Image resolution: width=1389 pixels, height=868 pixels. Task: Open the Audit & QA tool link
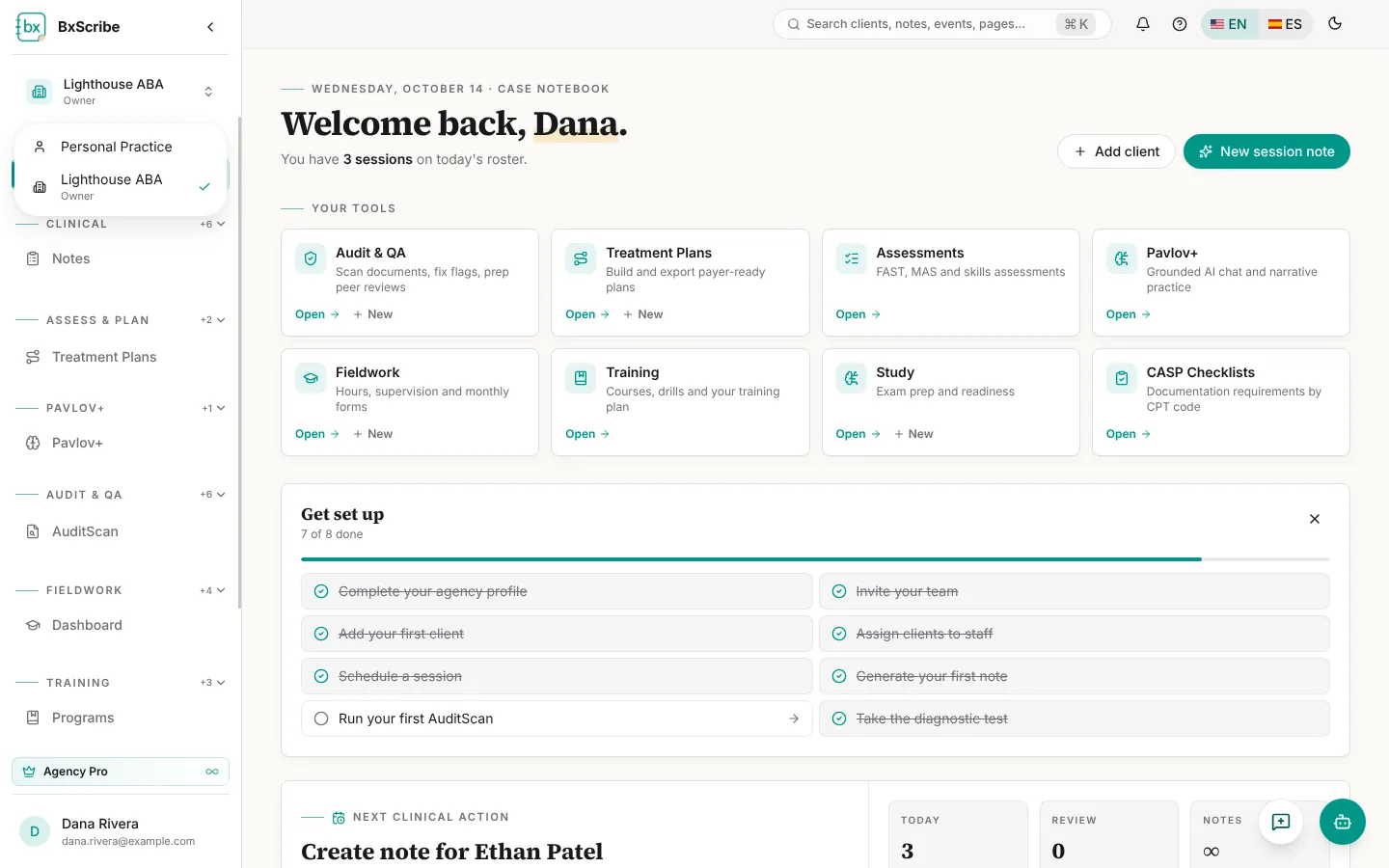[x=317, y=314]
